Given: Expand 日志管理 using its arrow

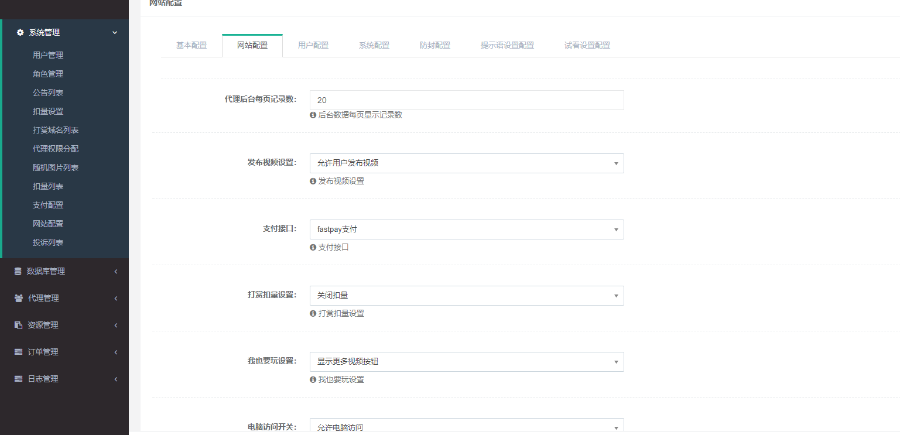Looking at the screenshot, I should click(115, 379).
